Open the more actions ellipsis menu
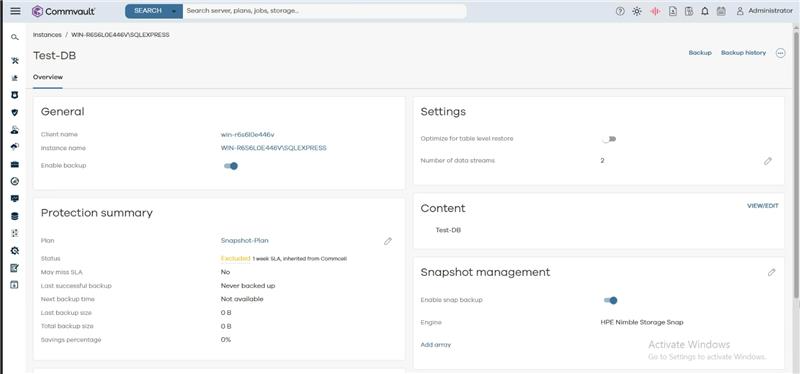This screenshot has width=800, height=374. click(x=780, y=53)
